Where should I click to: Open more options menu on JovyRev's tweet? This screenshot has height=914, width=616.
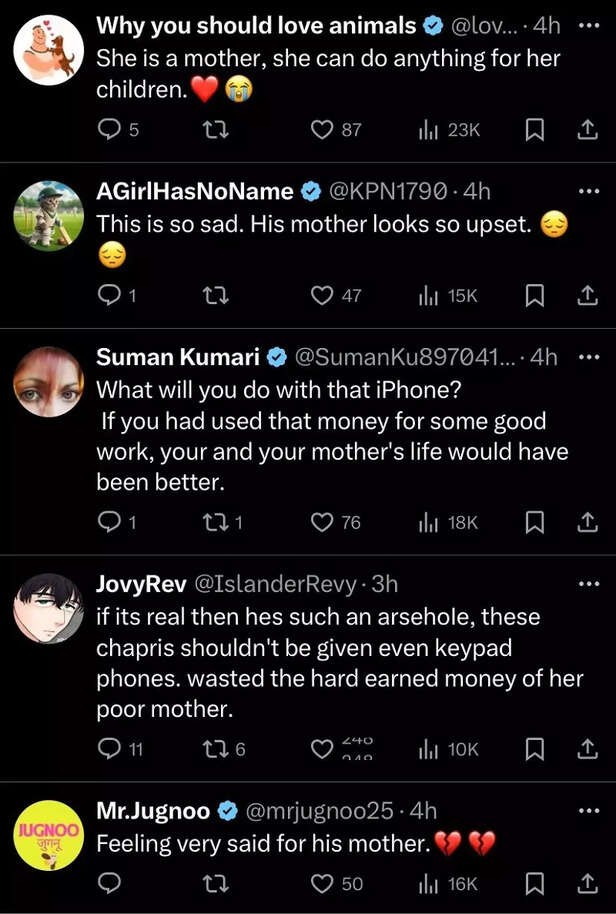587,582
